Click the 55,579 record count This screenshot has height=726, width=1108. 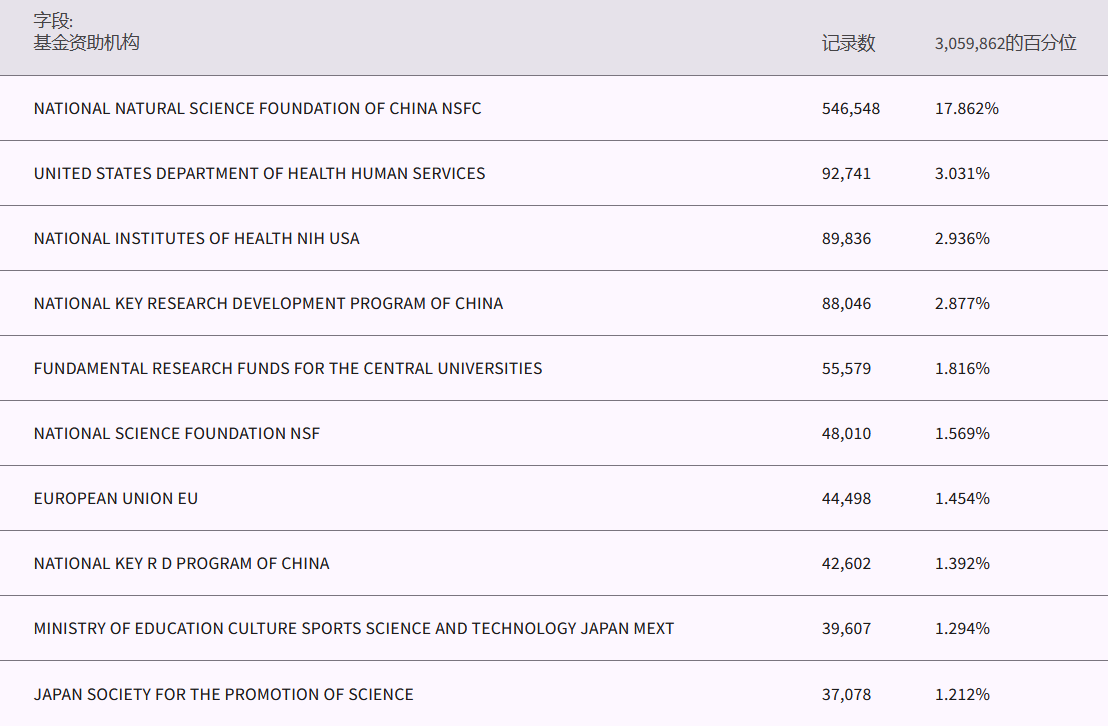click(846, 368)
